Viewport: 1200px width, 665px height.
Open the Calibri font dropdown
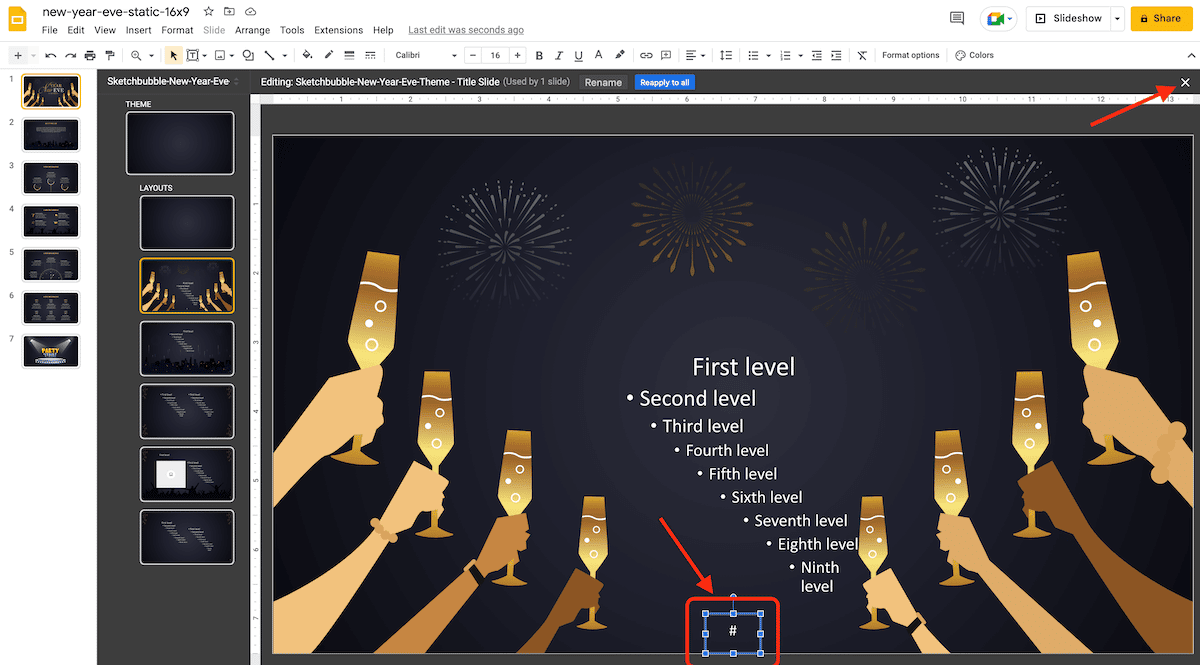tap(425, 55)
